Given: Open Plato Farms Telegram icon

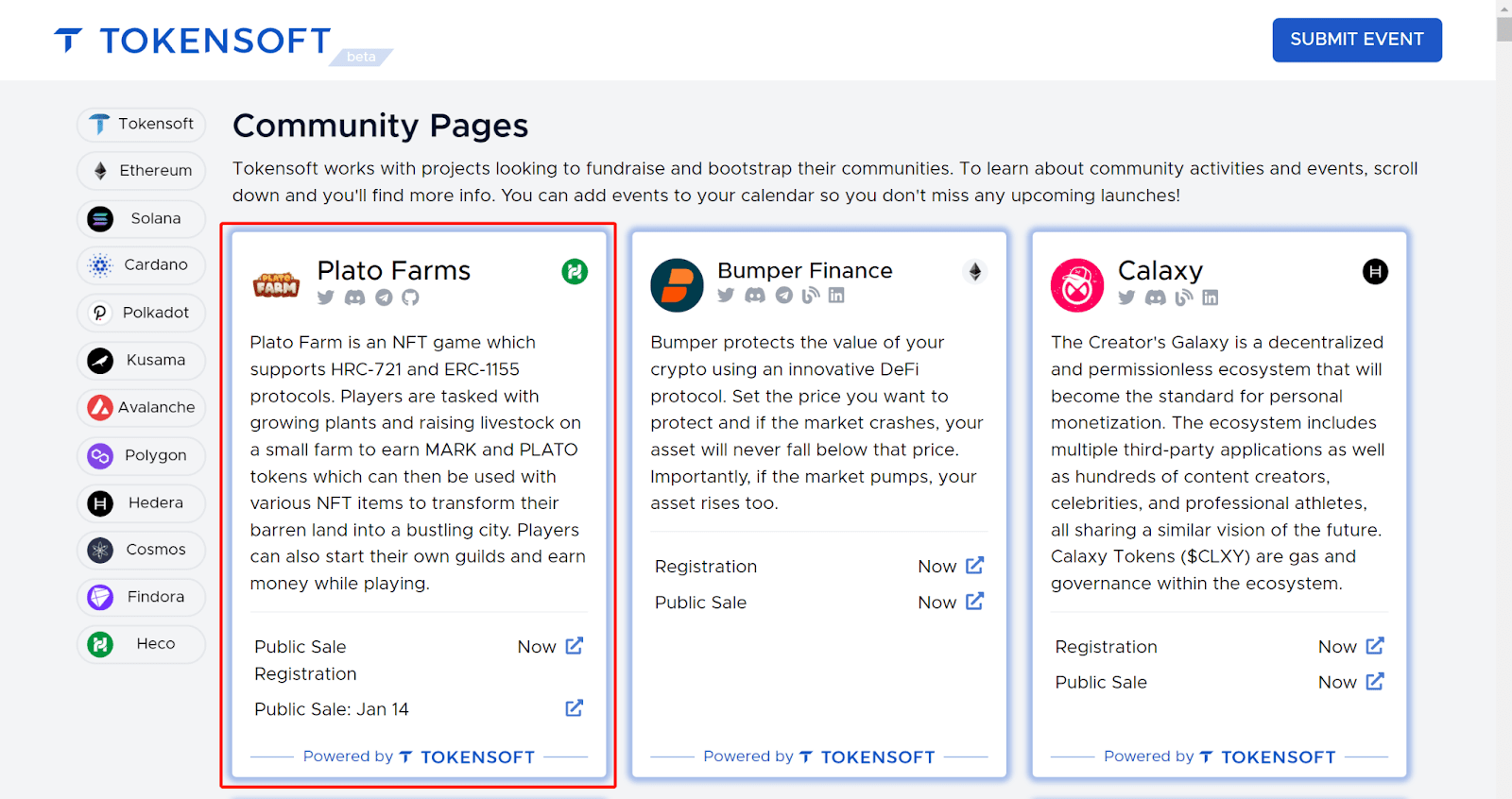Looking at the screenshot, I should pyautogui.click(x=384, y=297).
